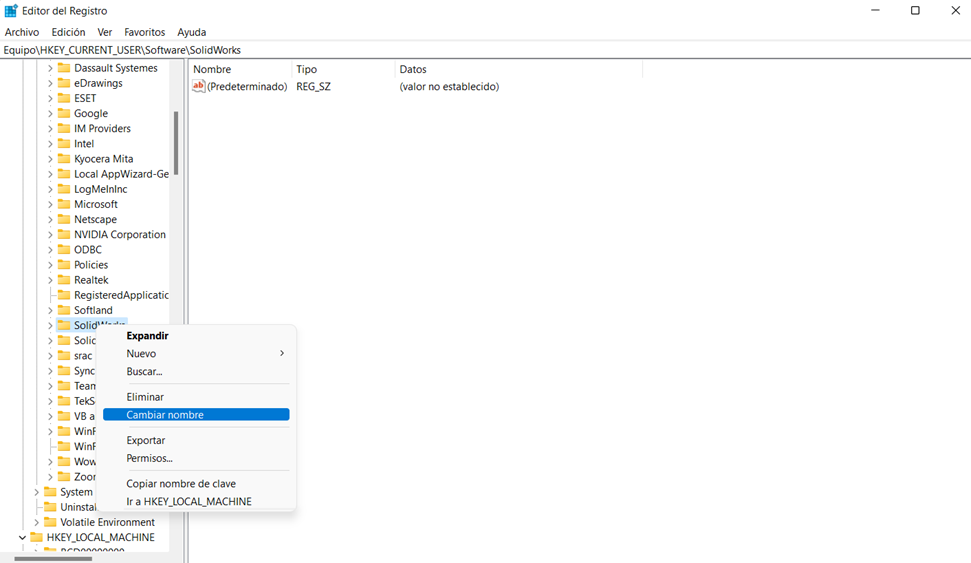Open the Ver menu

pos(105,32)
